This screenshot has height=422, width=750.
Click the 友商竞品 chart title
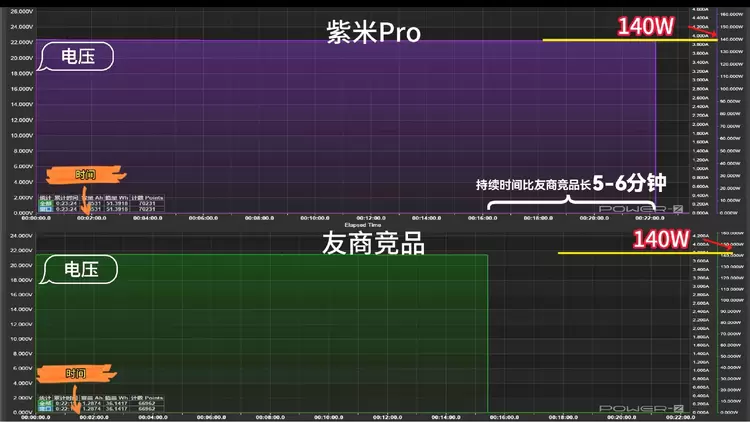373,243
